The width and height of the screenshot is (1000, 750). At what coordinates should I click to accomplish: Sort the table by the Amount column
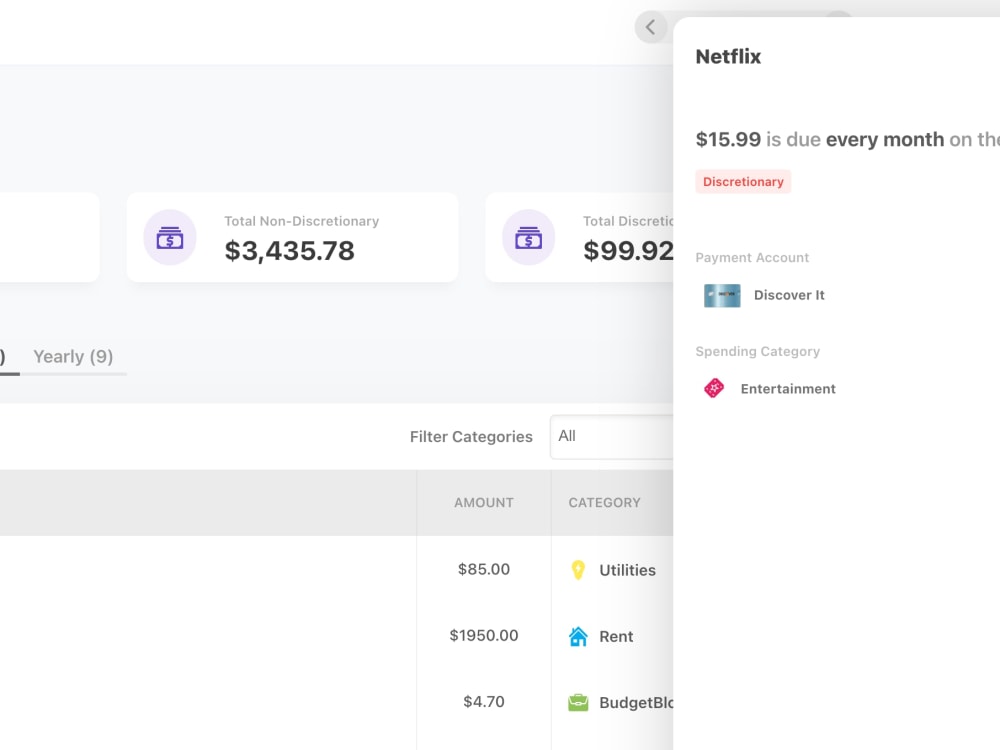pyautogui.click(x=484, y=503)
